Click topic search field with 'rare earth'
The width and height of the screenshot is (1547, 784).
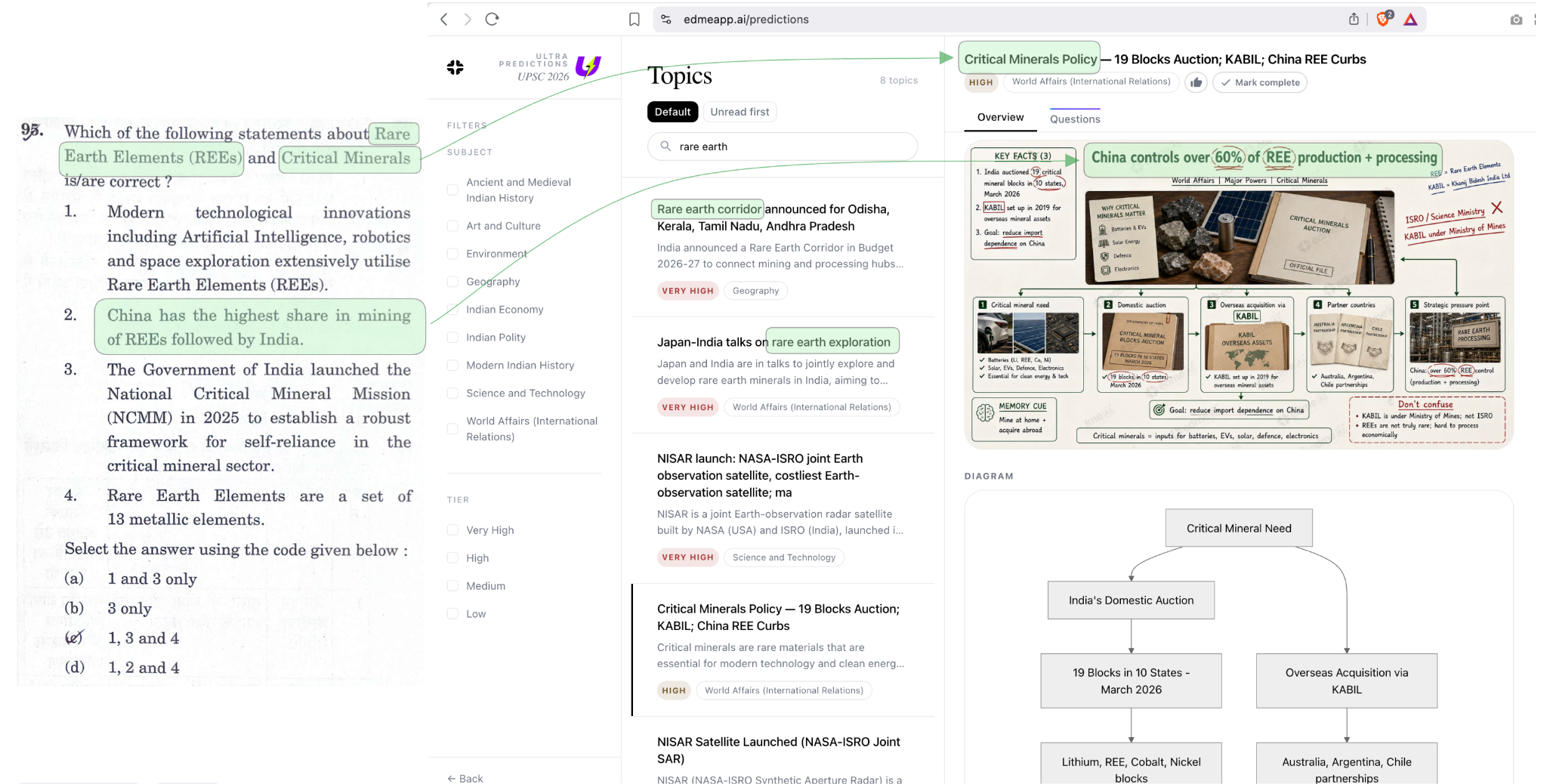click(783, 147)
